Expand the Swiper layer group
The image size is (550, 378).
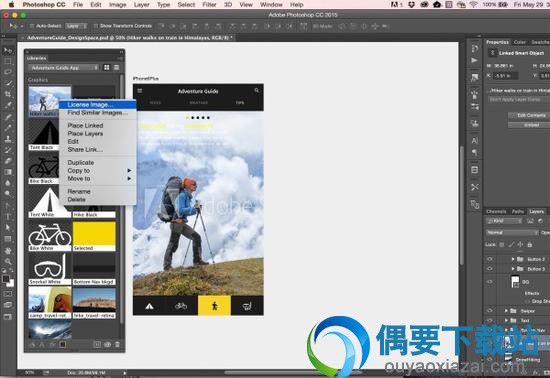tap(506, 311)
